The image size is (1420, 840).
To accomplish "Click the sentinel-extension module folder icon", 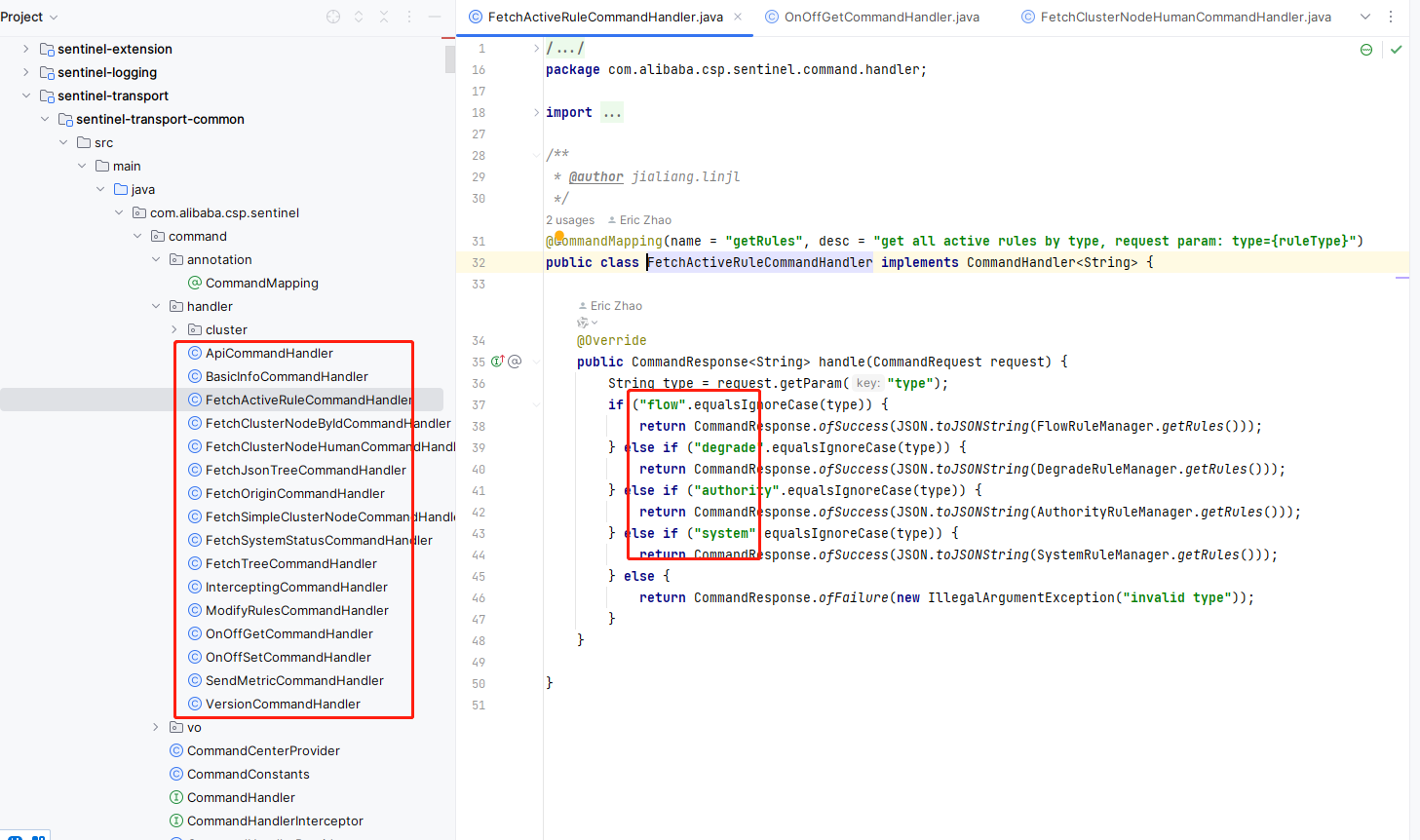I will (47, 49).
